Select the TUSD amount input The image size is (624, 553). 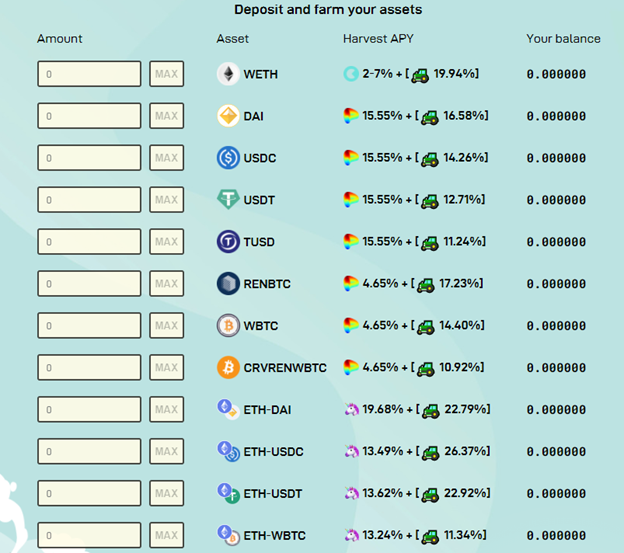click(89, 241)
